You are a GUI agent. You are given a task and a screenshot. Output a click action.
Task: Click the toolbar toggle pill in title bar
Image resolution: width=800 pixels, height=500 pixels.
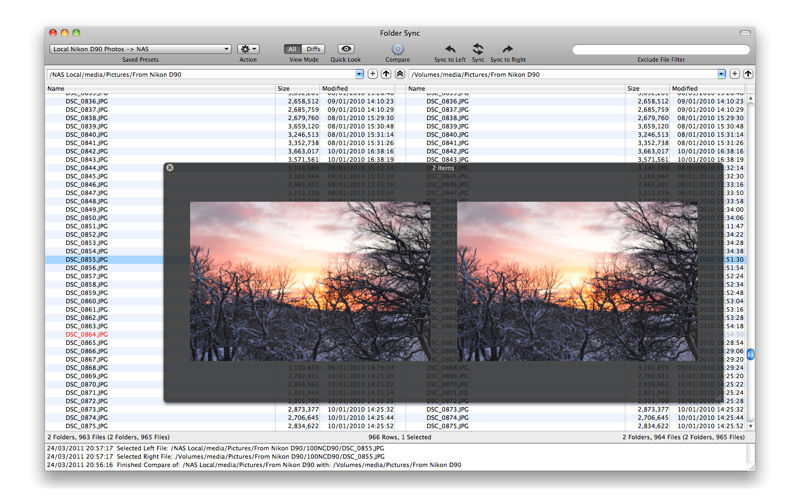(745, 33)
